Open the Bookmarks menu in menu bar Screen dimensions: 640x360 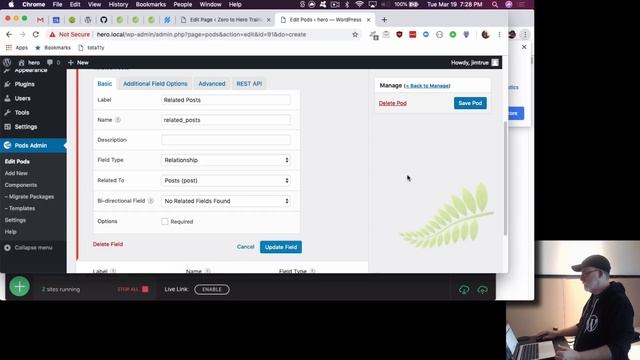(151, 4)
